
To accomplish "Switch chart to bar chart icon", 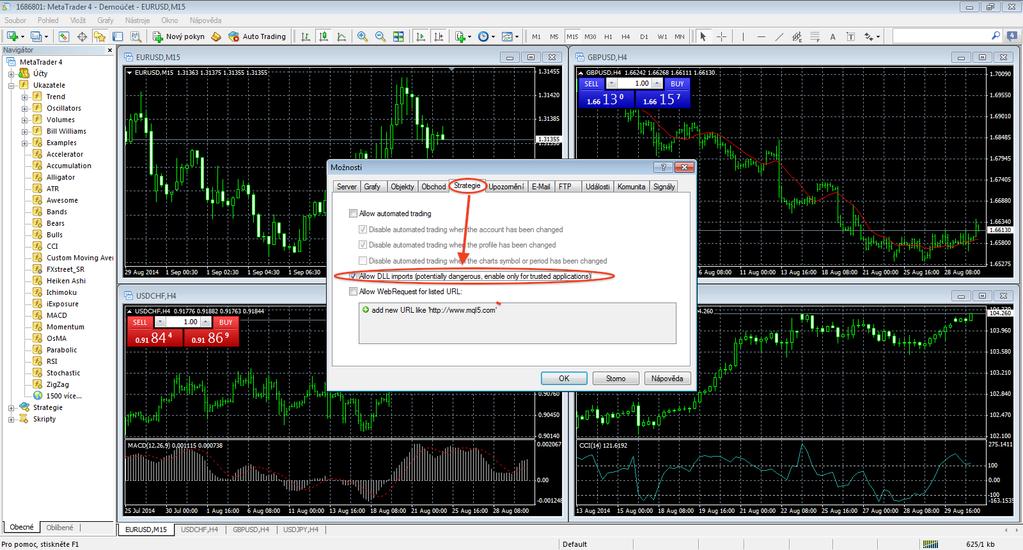I will pos(305,37).
